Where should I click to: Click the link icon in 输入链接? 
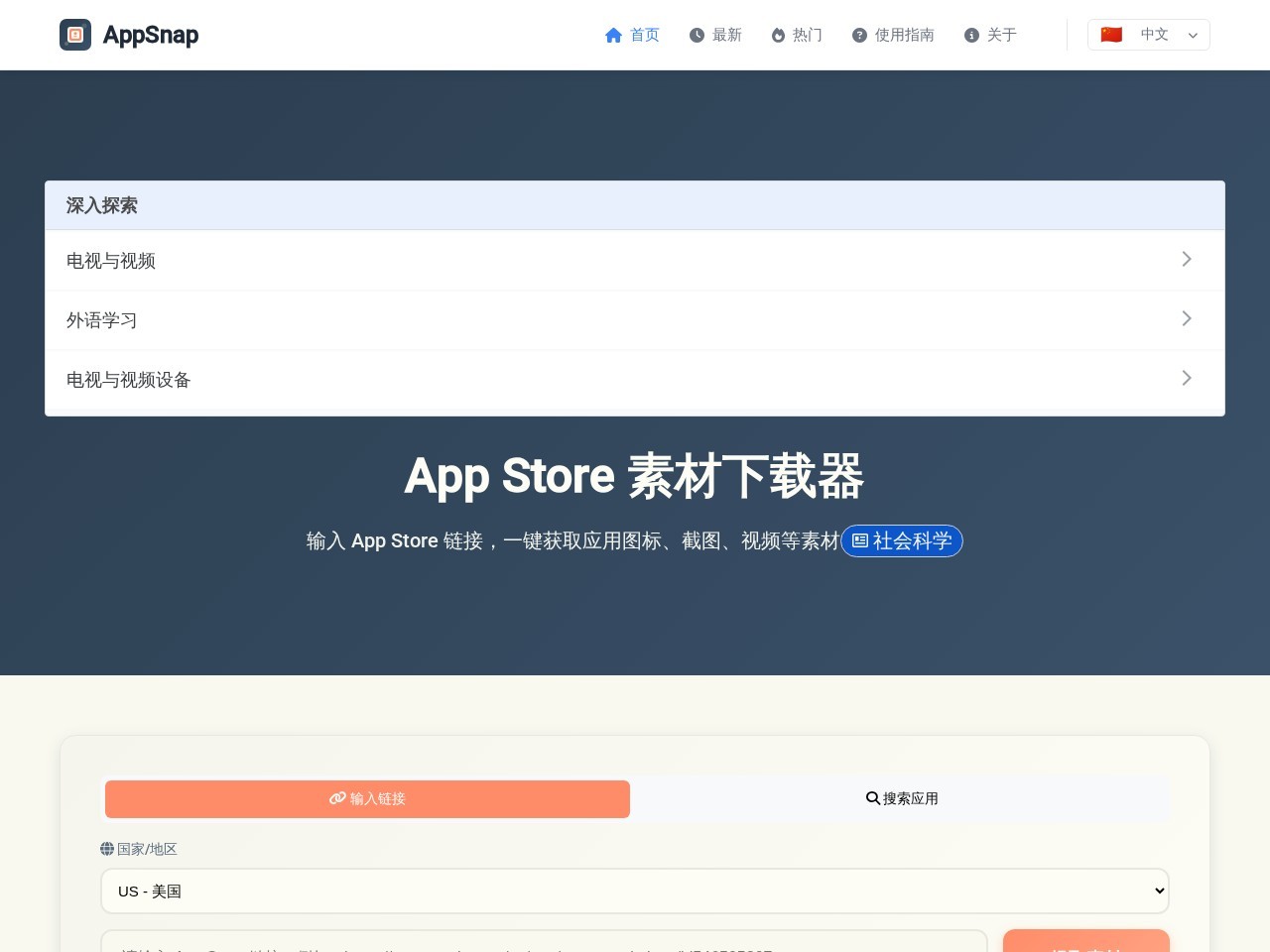(337, 798)
